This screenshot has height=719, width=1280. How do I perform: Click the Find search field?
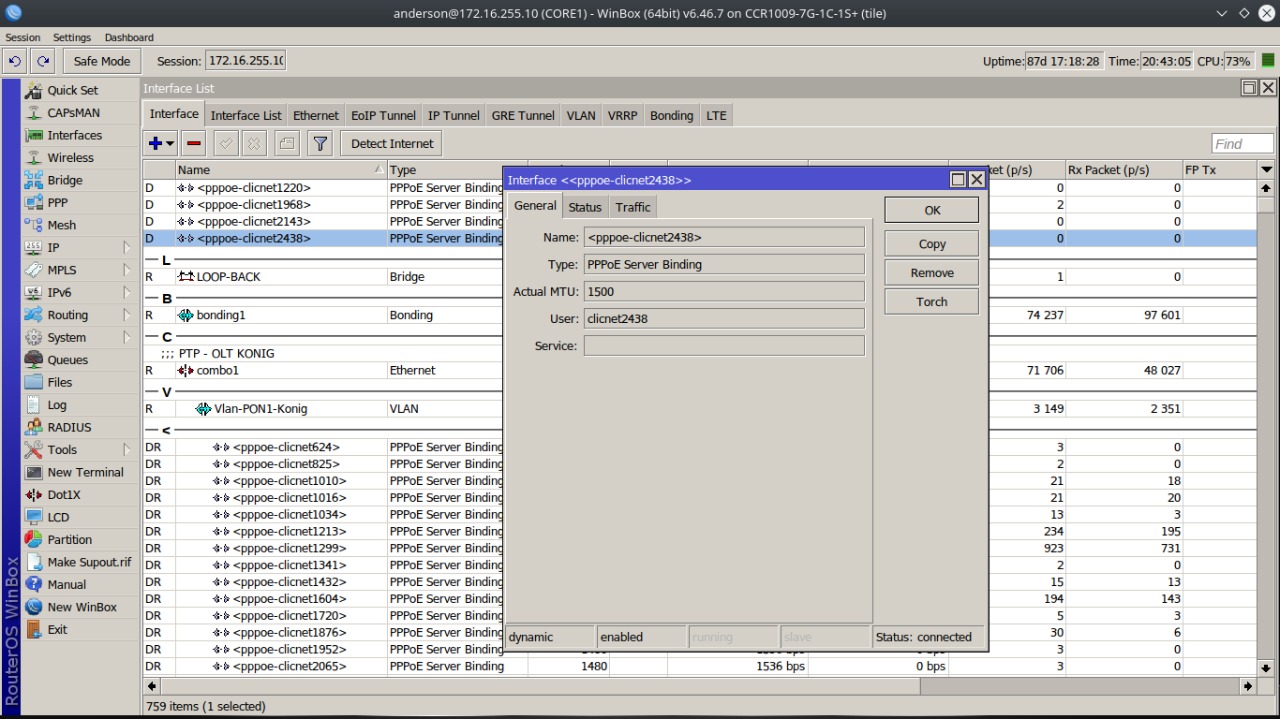tap(1242, 144)
